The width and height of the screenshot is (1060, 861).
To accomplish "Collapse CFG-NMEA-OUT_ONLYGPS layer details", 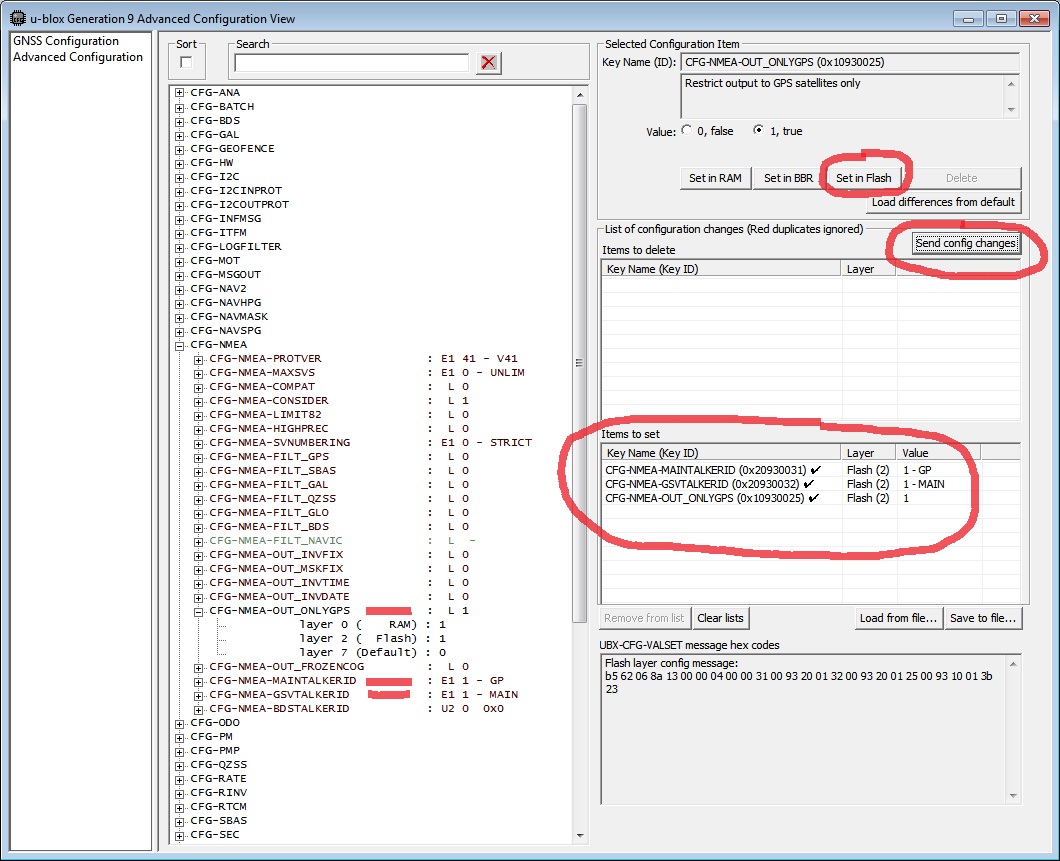I will [x=199, y=611].
